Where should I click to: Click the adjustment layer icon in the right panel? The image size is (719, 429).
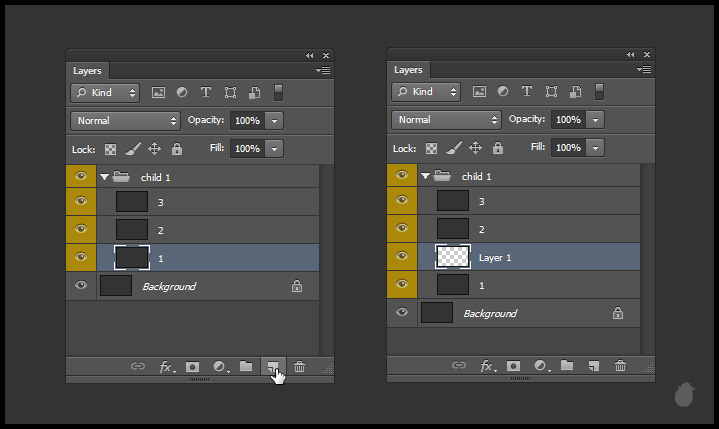pos(541,367)
